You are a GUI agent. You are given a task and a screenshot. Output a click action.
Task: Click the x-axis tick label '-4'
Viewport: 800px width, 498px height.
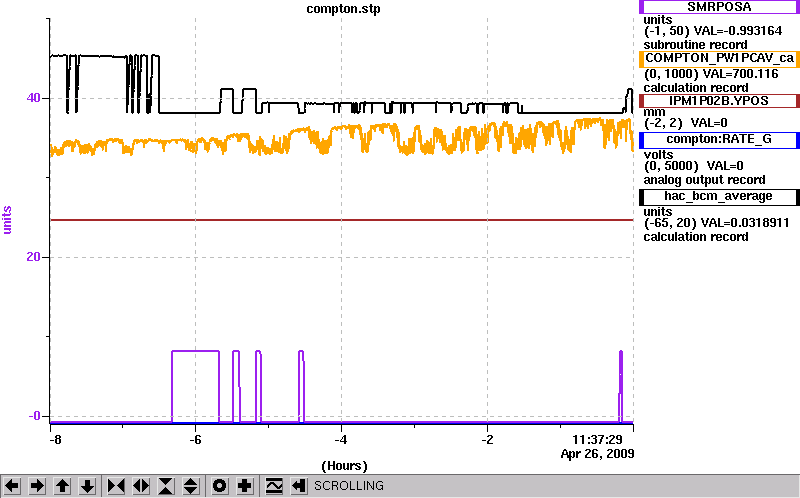point(341,440)
